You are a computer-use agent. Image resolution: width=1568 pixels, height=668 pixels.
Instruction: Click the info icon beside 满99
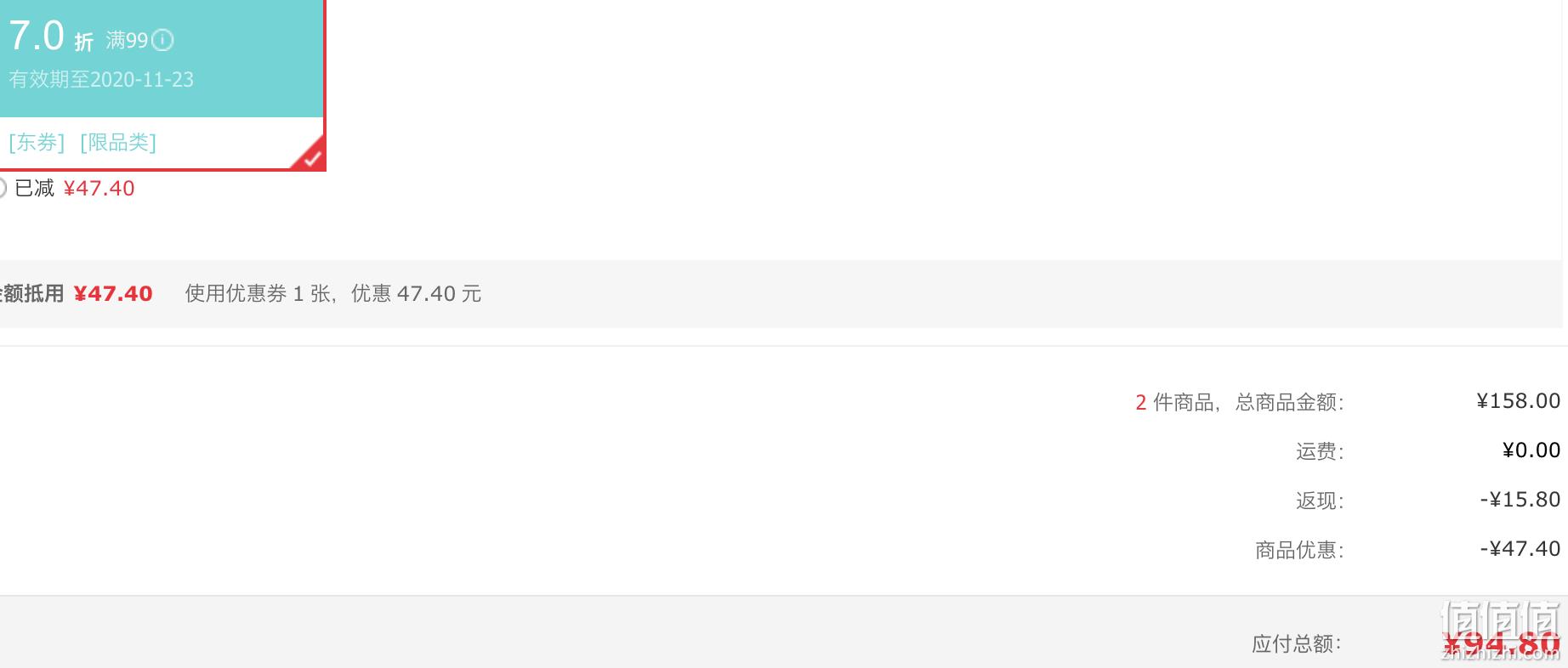162,40
